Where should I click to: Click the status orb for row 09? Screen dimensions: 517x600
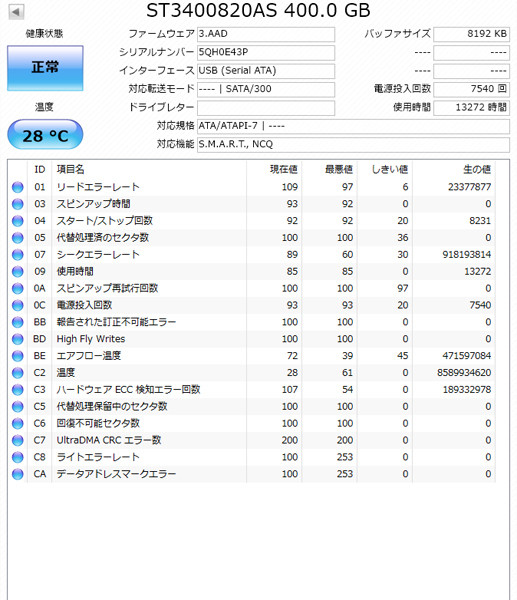click(x=18, y=271)
